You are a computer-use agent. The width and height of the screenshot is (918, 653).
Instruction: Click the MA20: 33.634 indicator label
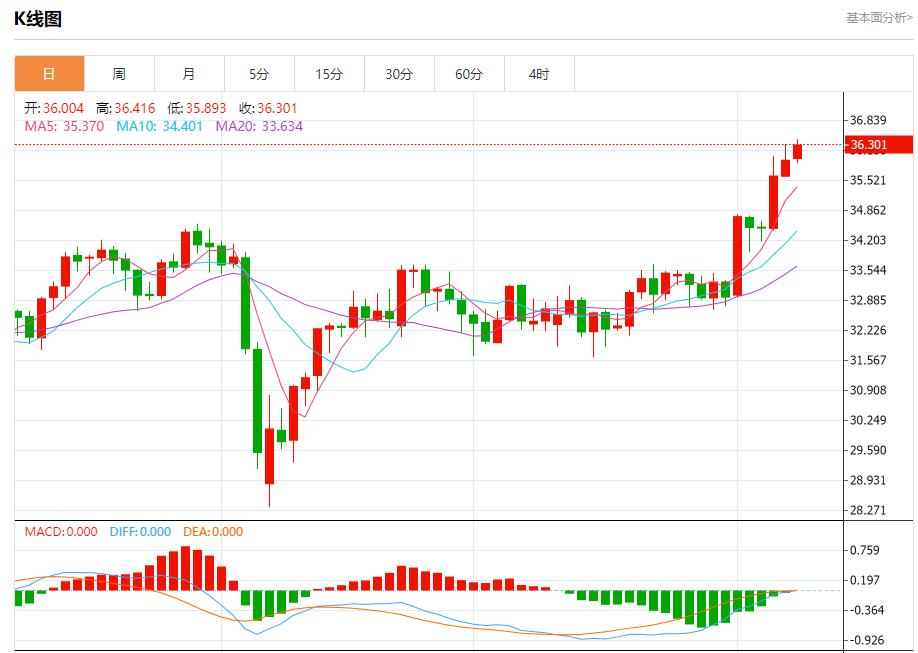pyautogui.click(x=259, y=126)
